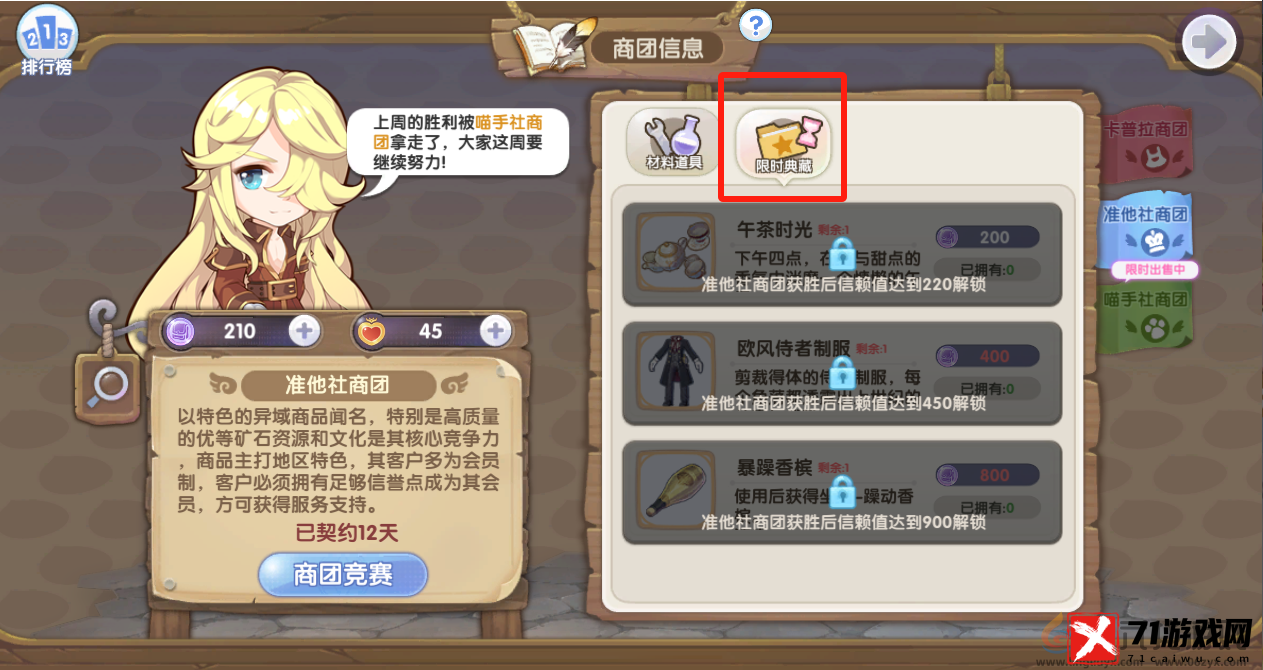Click the blue question mark help icon

coord(755,24)
